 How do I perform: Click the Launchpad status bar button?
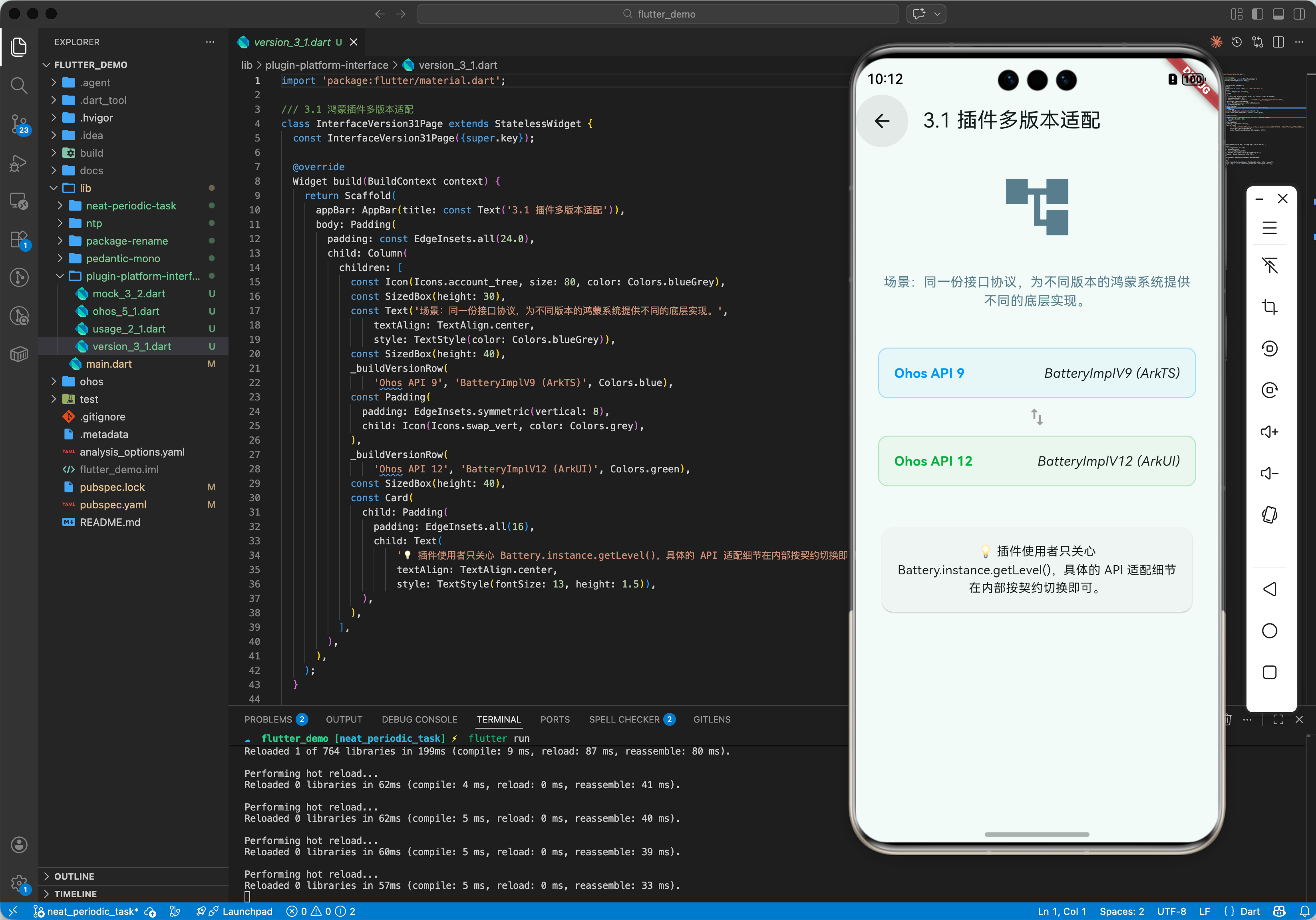(241, 911)
